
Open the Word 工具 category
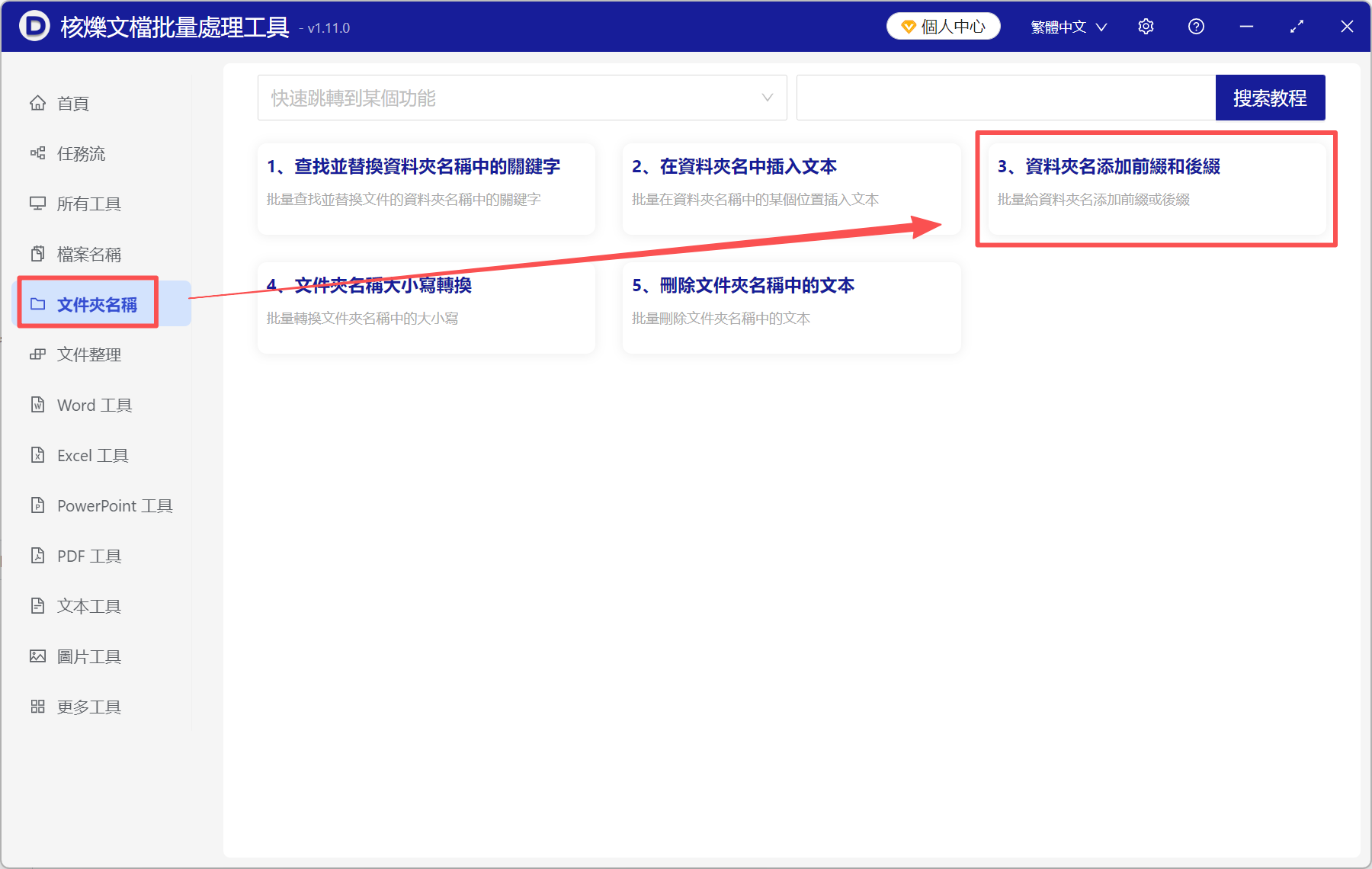click(x=93, y=405)
